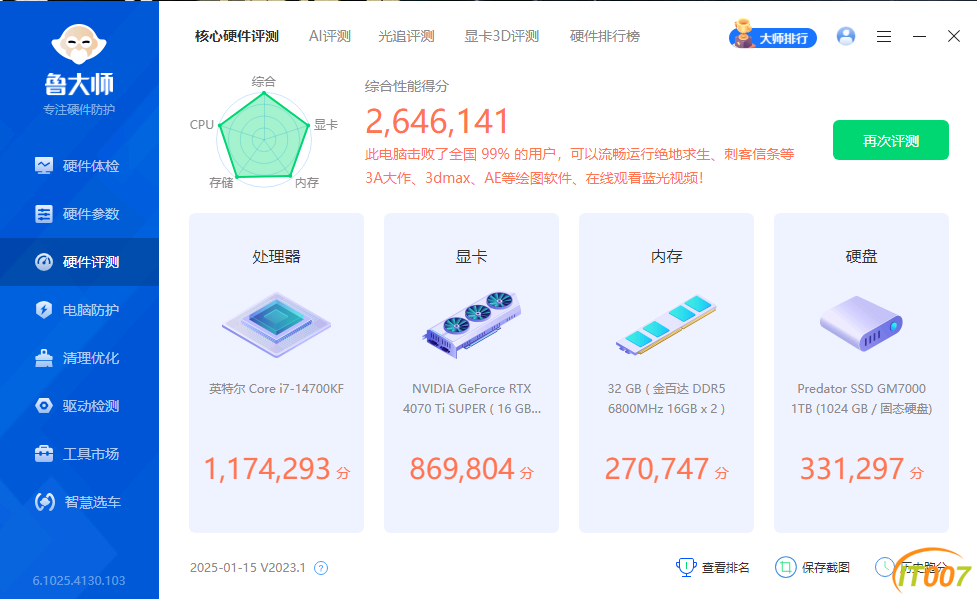Click the graphics card illustration

coord(472,325)
